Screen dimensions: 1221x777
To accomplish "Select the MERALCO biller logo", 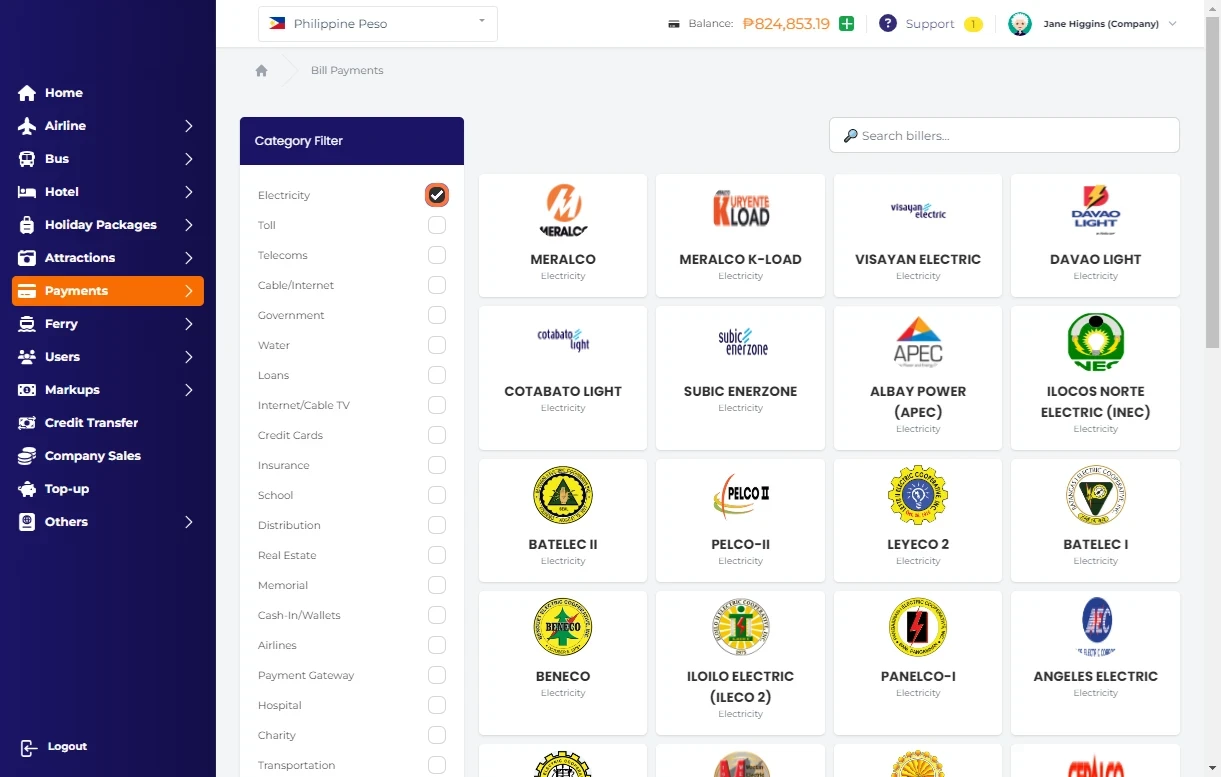I will pyautogui.click(x=563, y=210).
